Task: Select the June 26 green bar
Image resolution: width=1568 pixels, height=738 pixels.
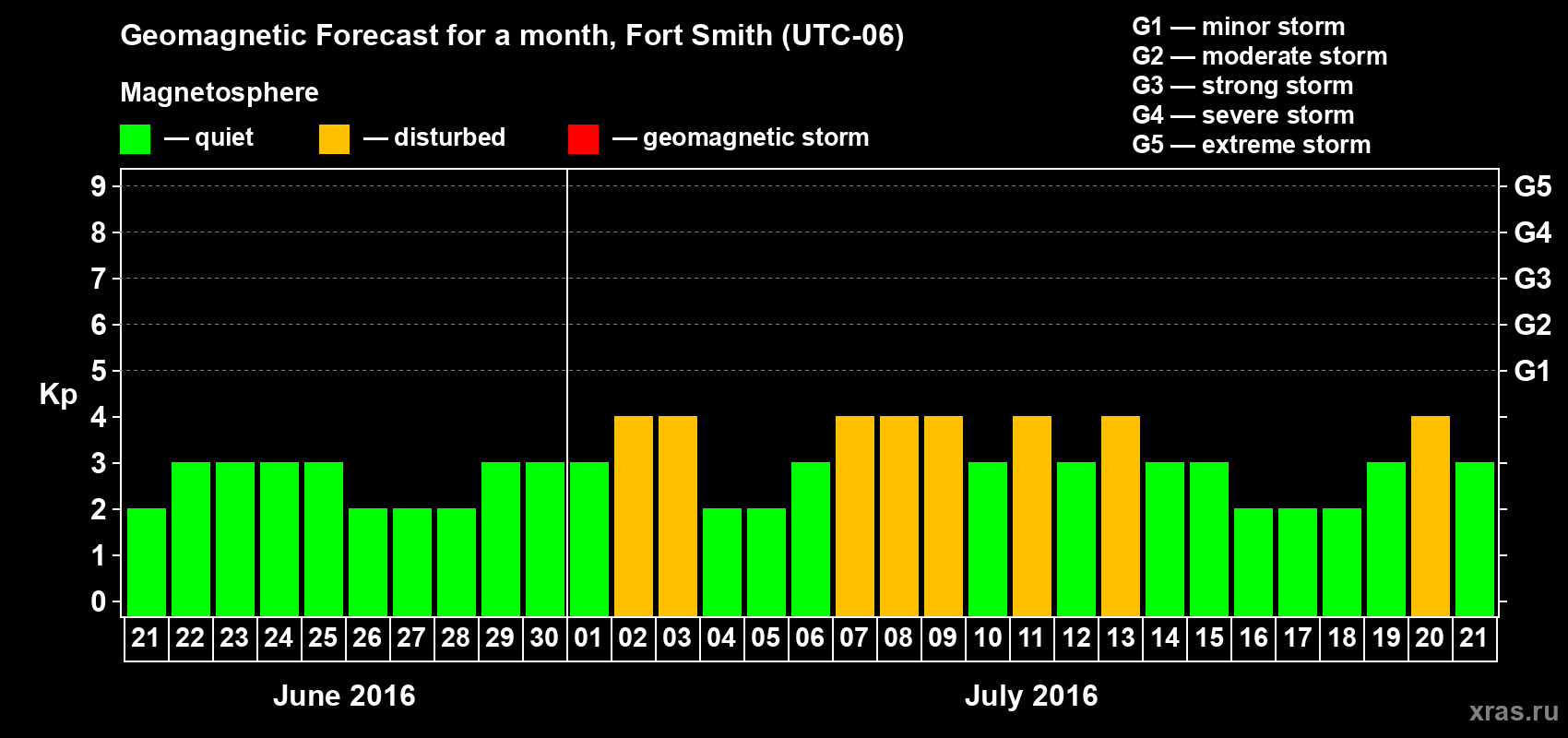Action: (x=368, y=562)
